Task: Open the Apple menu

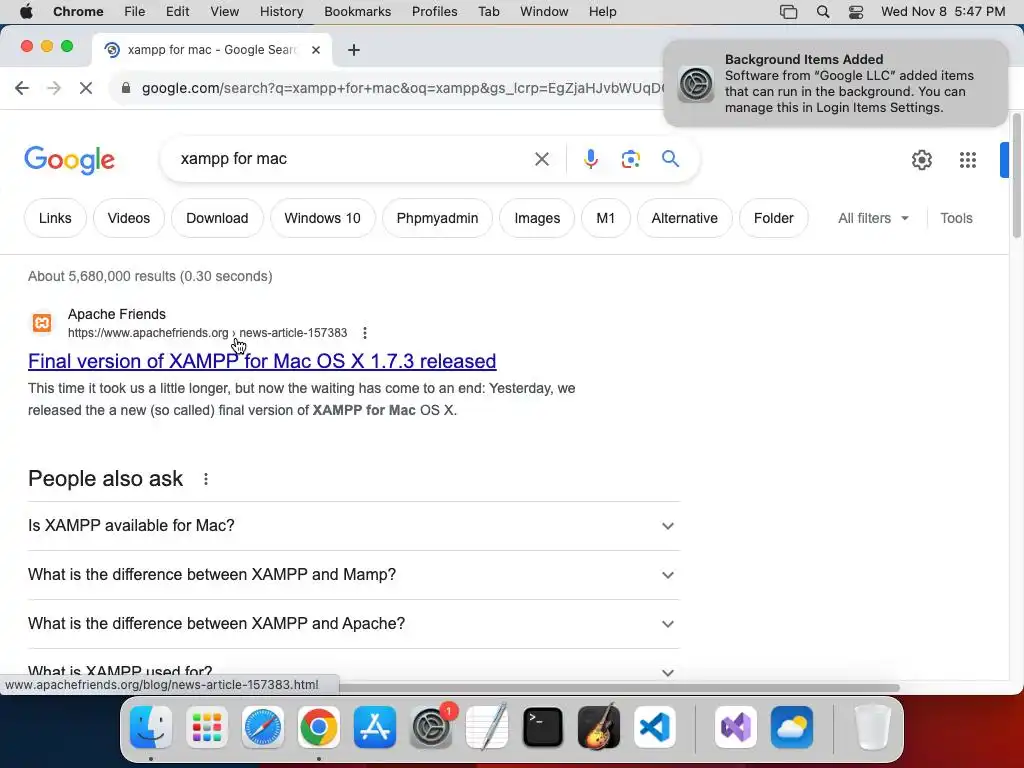Action: click(x=26, y=12)
